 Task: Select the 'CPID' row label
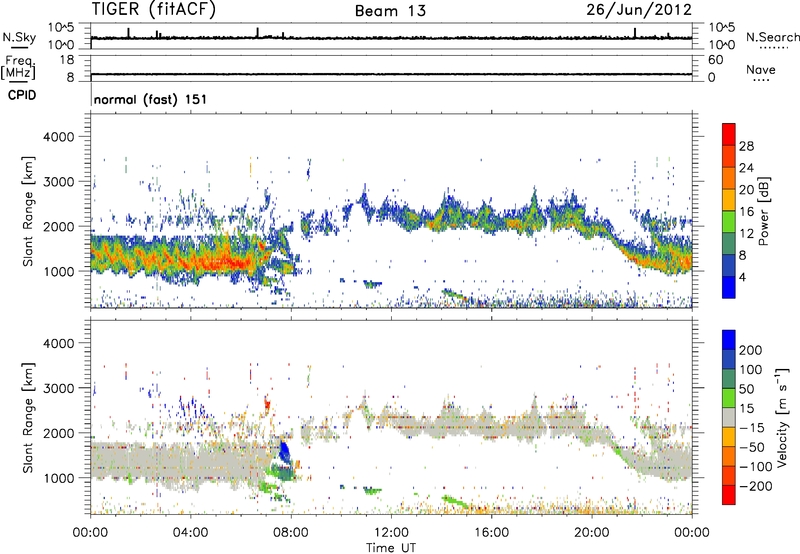22,95
